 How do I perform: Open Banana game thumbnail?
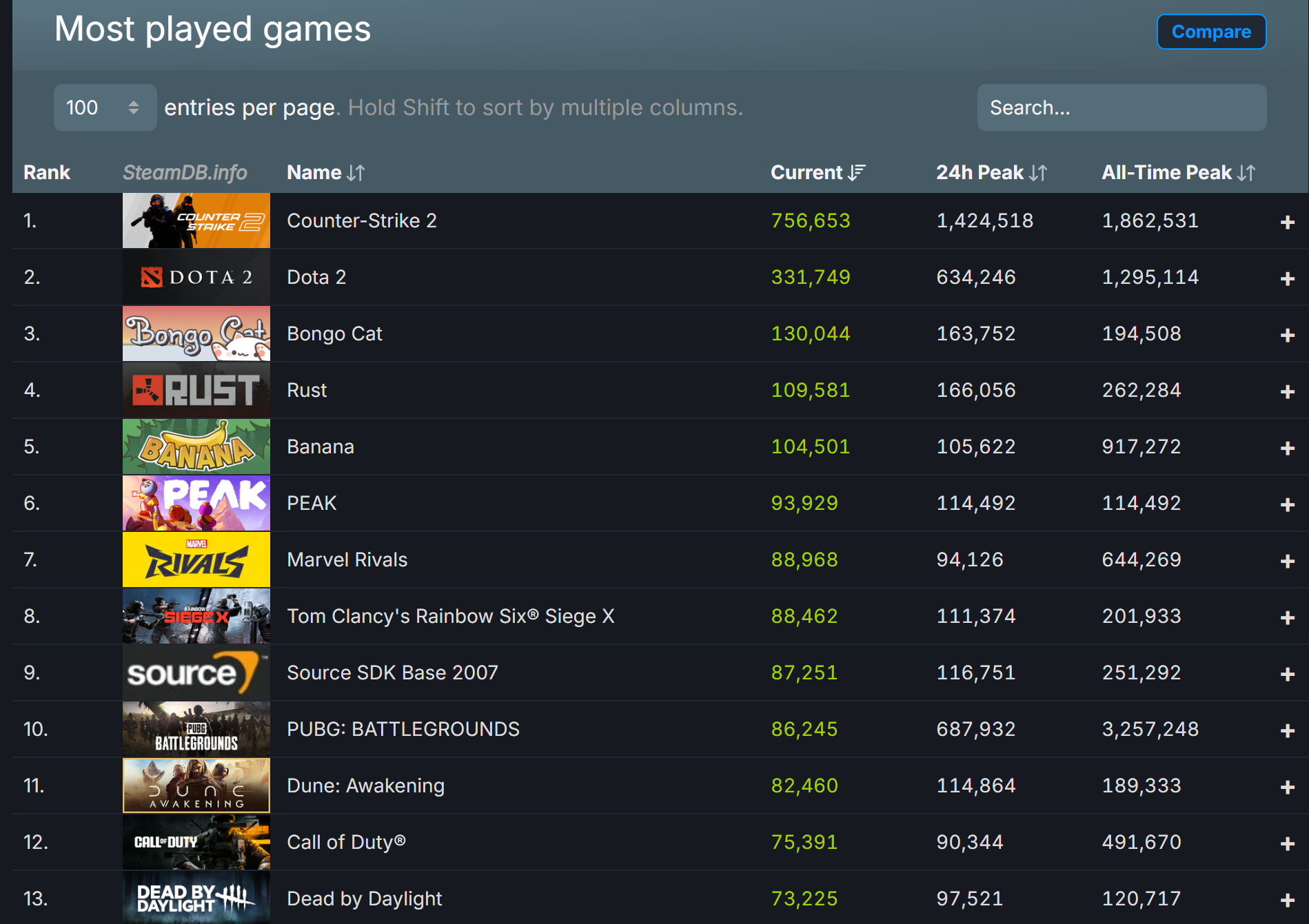tap(196, 446)
